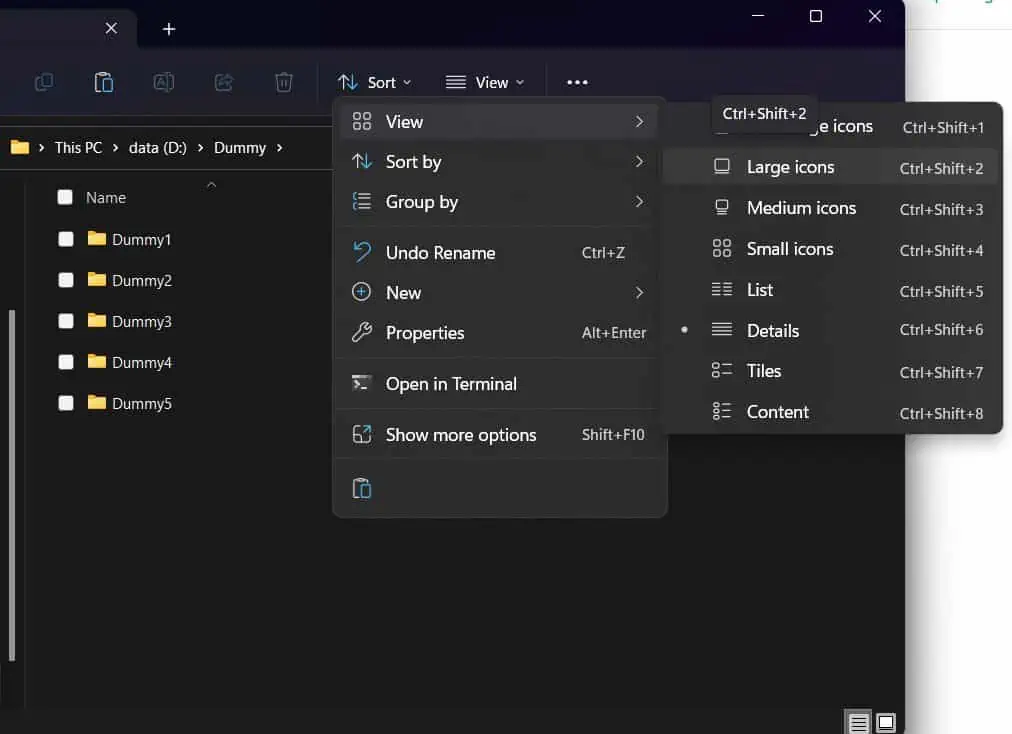Open the Share icon in the toolbar
Image resolution: width=1012 pixels, height=734 pixels.
coord(223,82)
